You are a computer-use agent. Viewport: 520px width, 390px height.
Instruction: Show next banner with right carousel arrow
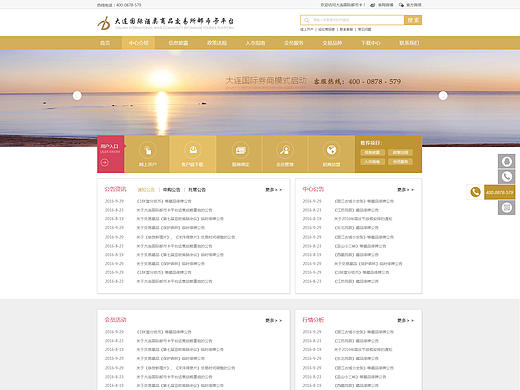click(443, 96)
